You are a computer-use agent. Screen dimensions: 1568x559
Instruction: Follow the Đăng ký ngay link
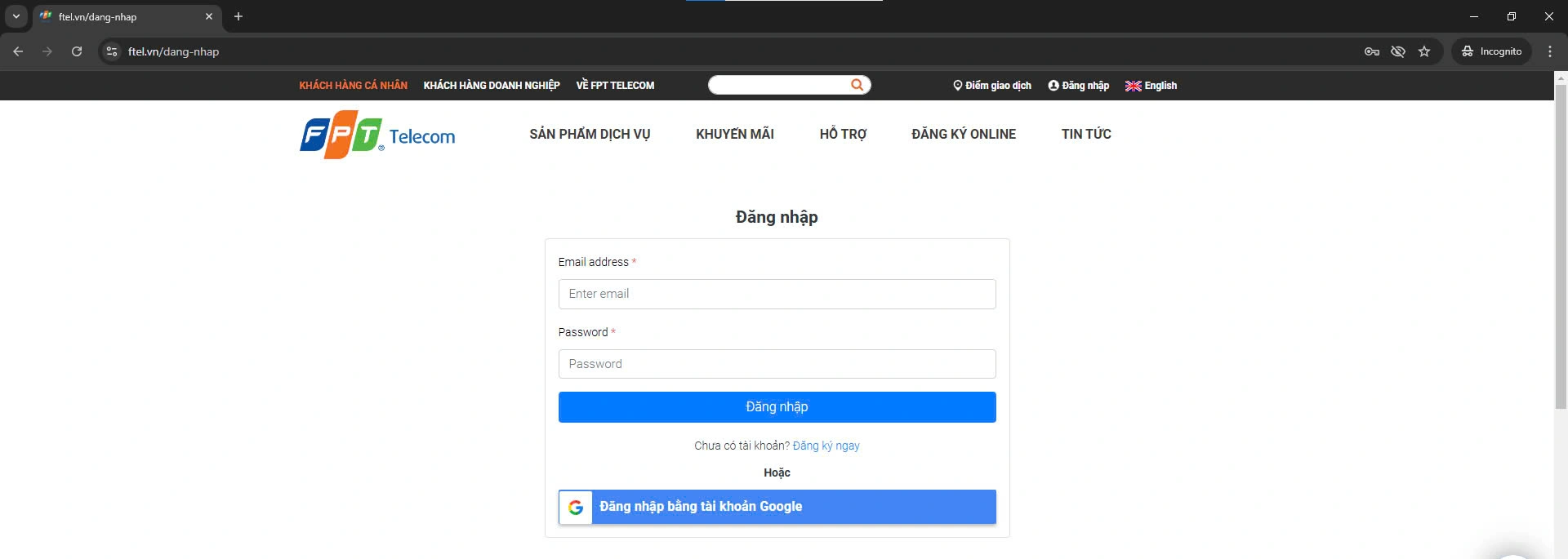(826, 446)
